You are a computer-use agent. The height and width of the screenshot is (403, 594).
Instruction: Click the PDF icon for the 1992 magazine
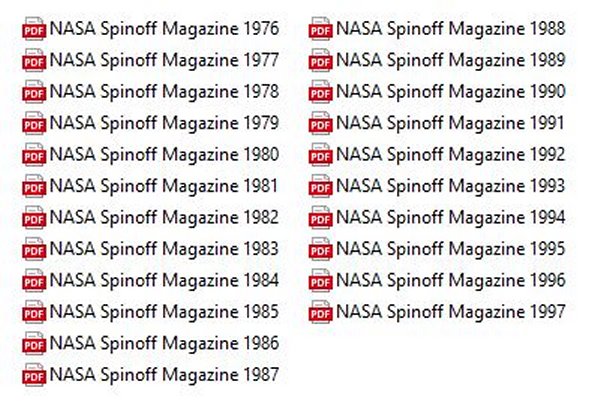[x=321, y=155]
